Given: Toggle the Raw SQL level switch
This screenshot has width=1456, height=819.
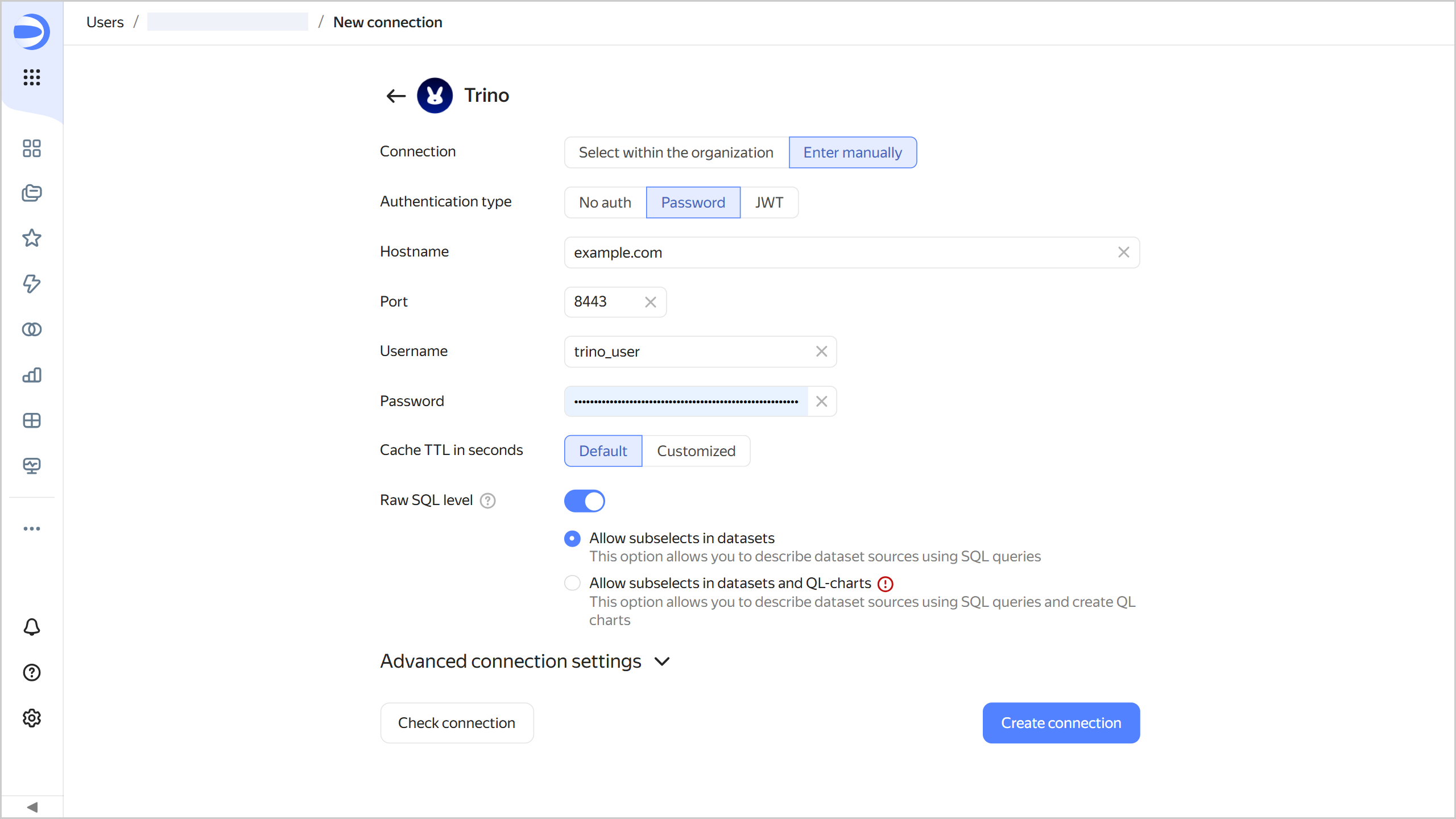Looking at the screenshot, I should click(x=584, y=501).
